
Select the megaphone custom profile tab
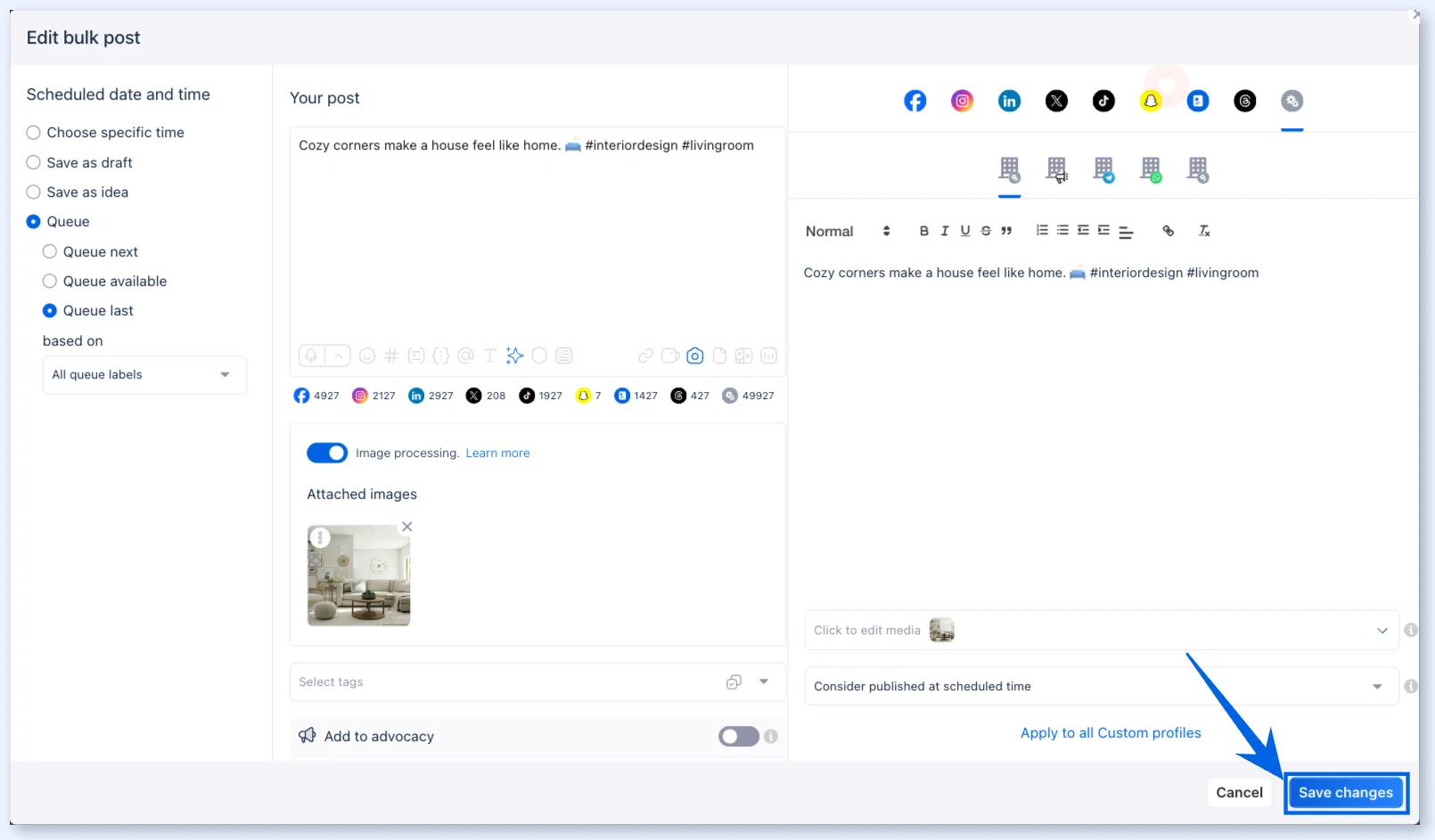[1057, 169]
